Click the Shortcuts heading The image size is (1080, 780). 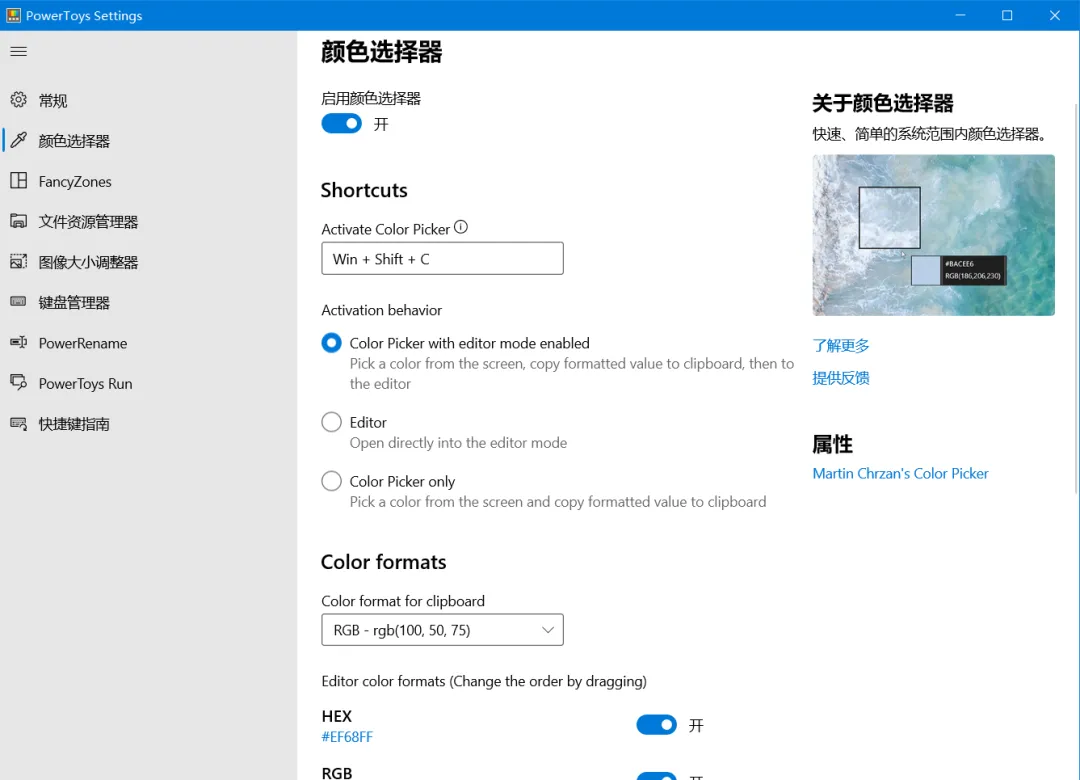point(364,190)
